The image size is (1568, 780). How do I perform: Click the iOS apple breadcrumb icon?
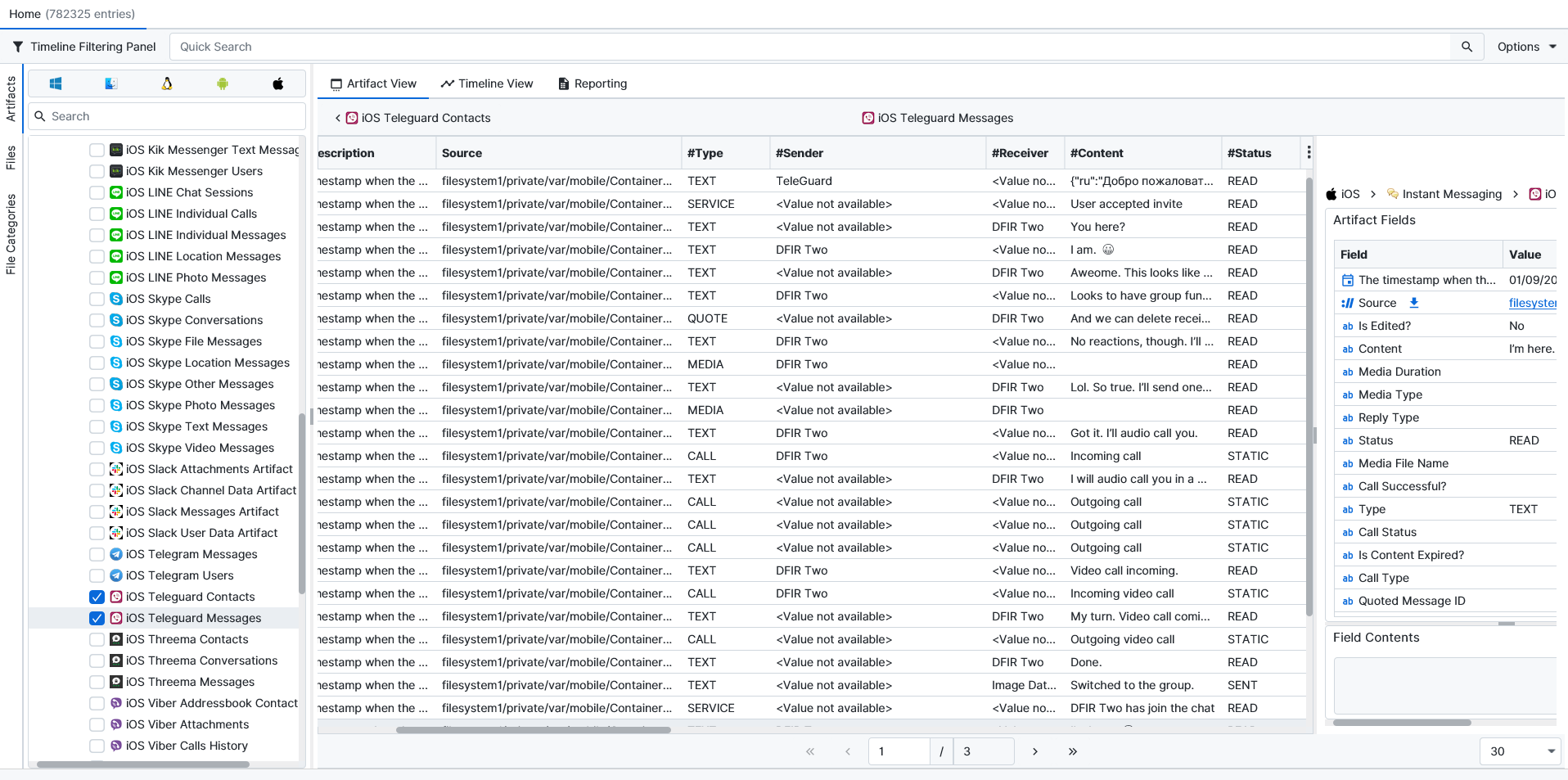(1331, 194)
